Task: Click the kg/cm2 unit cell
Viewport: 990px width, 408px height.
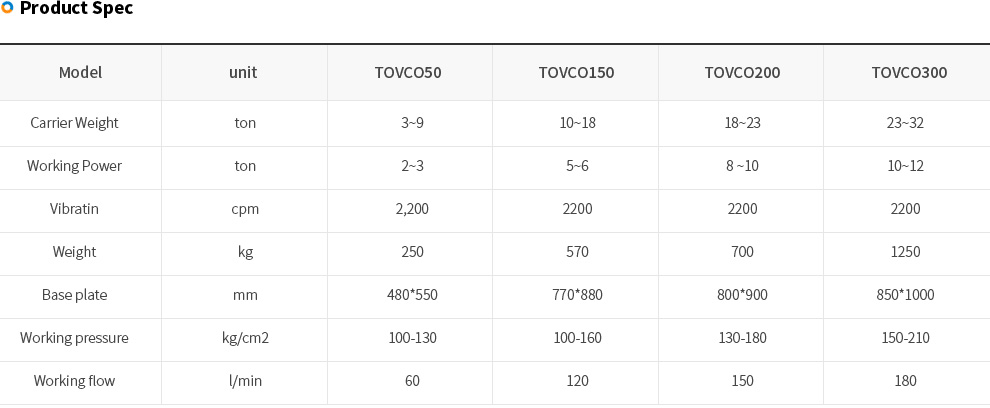Action: coord(245,337)
